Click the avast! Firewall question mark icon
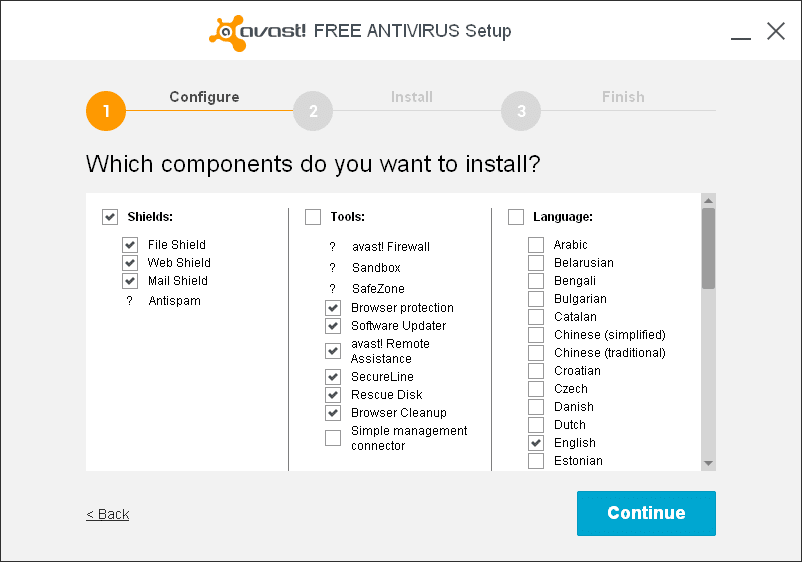 coord(332,247)
